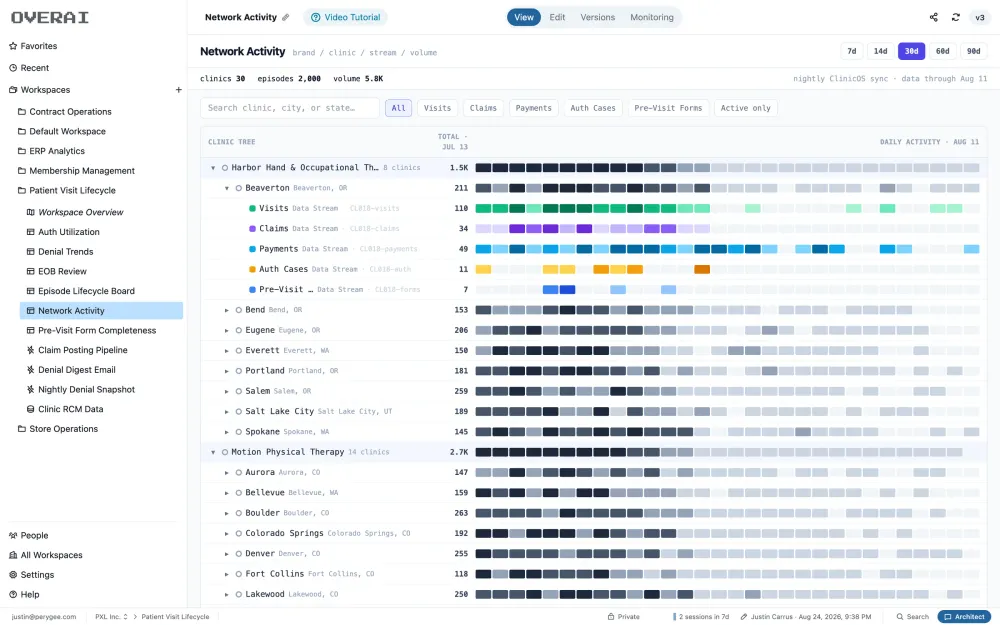Click the Clinic RCM Data database icon
Viewport: 1000px width, 625px height.
(x=31, y=409)
